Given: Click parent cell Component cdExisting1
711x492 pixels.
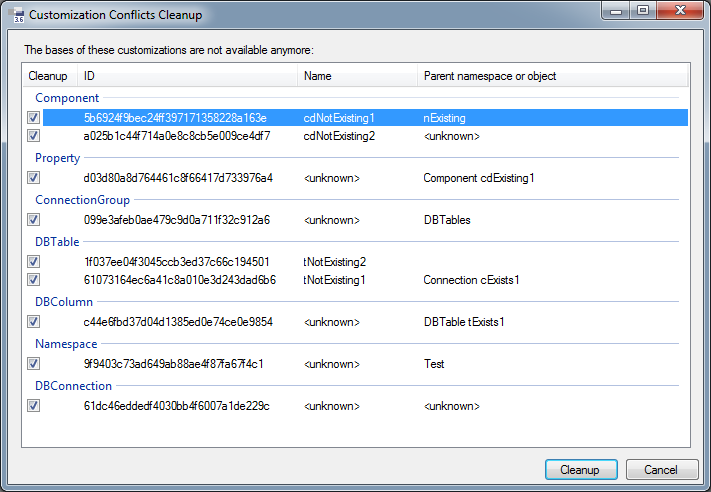Looking at the screenshot, I should tap(479, 178).
